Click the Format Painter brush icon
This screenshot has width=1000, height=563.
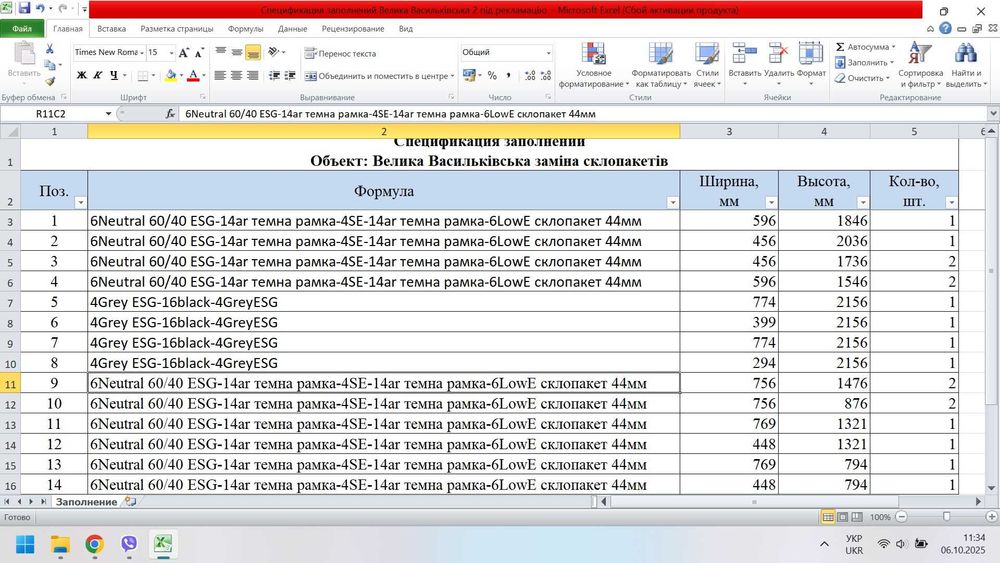(x=50, y=81)
